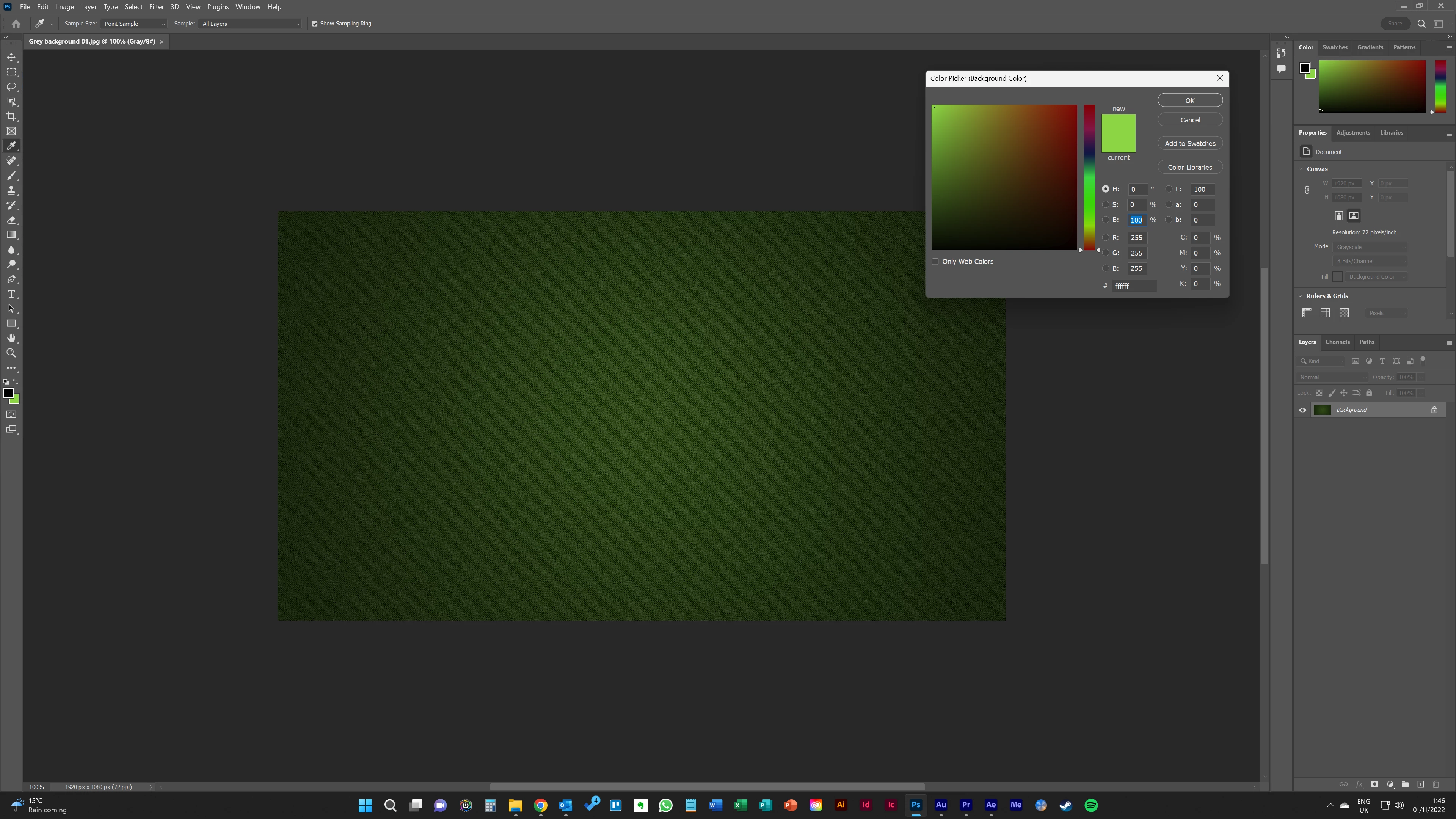The height and width of the screenshot is (819, 1456).
Task: Click the Color Libraries button
Action: (1190, 167)
